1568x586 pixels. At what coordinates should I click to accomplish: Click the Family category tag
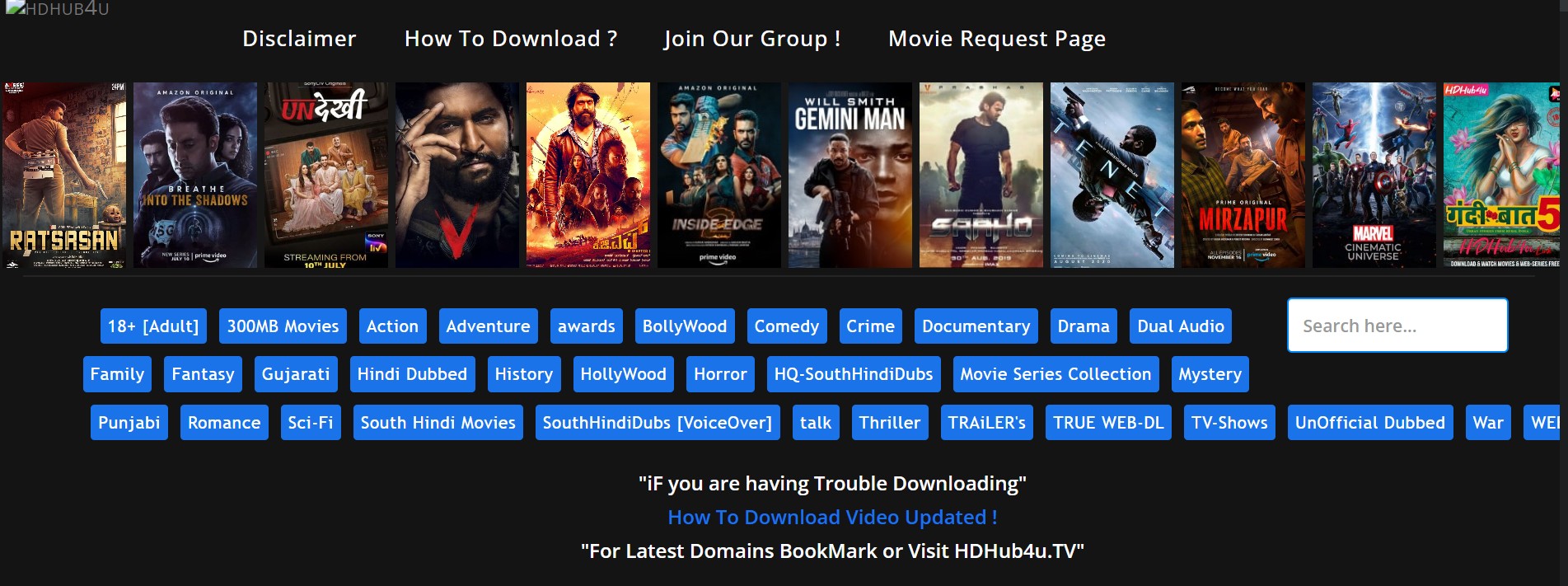point(117,374)
